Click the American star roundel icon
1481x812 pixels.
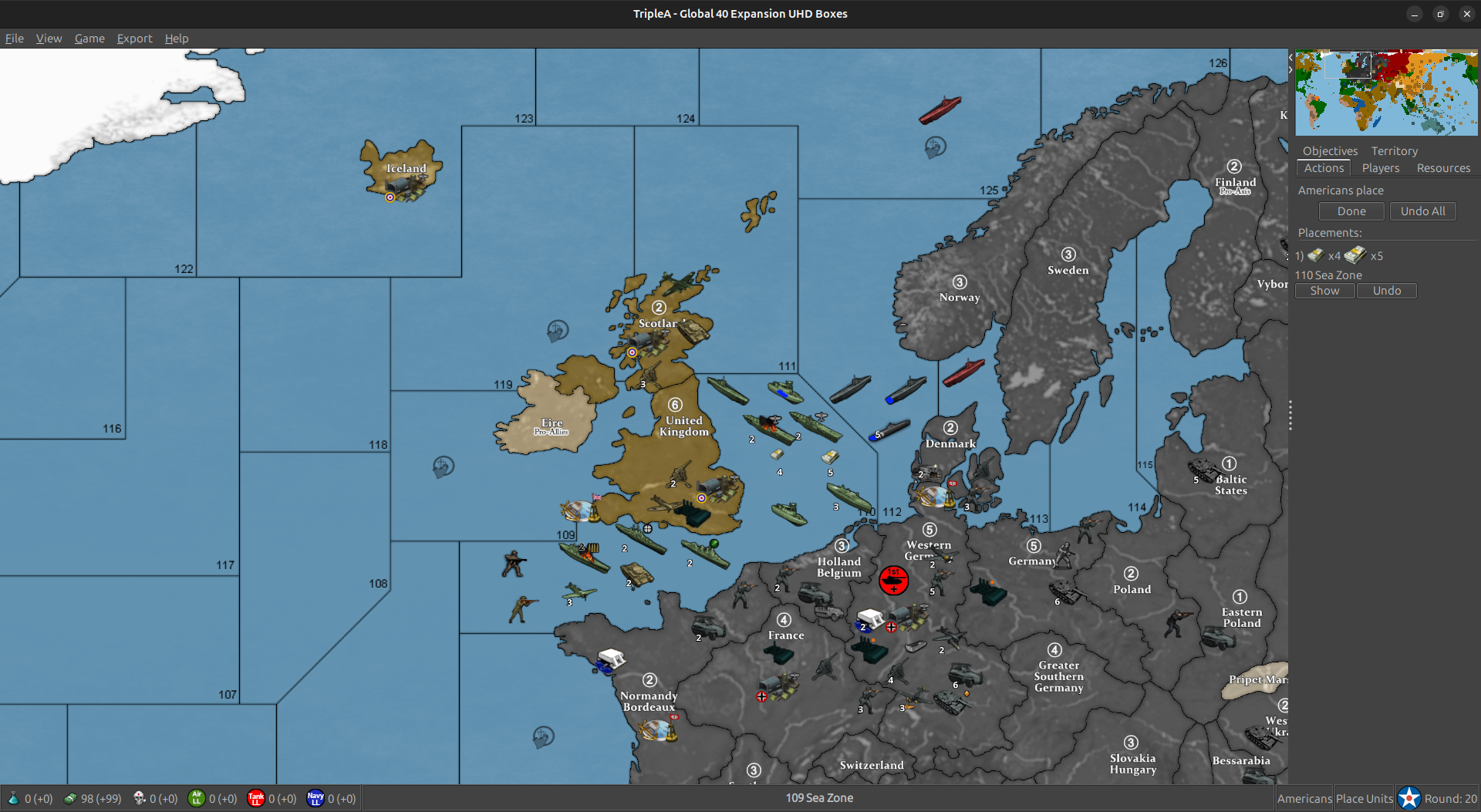coord(1409,798)
